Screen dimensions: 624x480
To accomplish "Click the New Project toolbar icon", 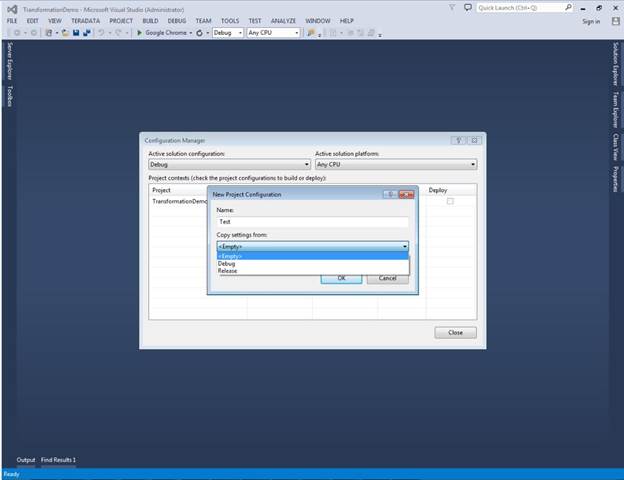I will 49,33.
